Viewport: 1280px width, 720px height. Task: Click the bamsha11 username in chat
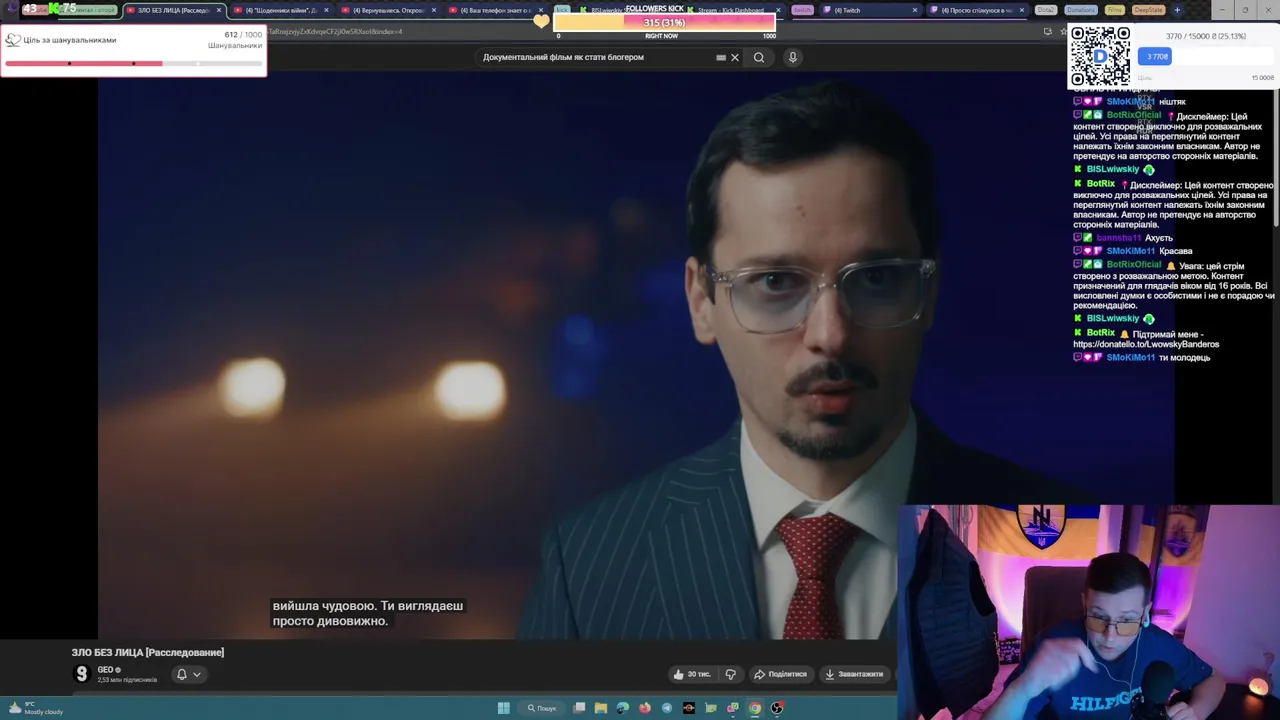1119,238
